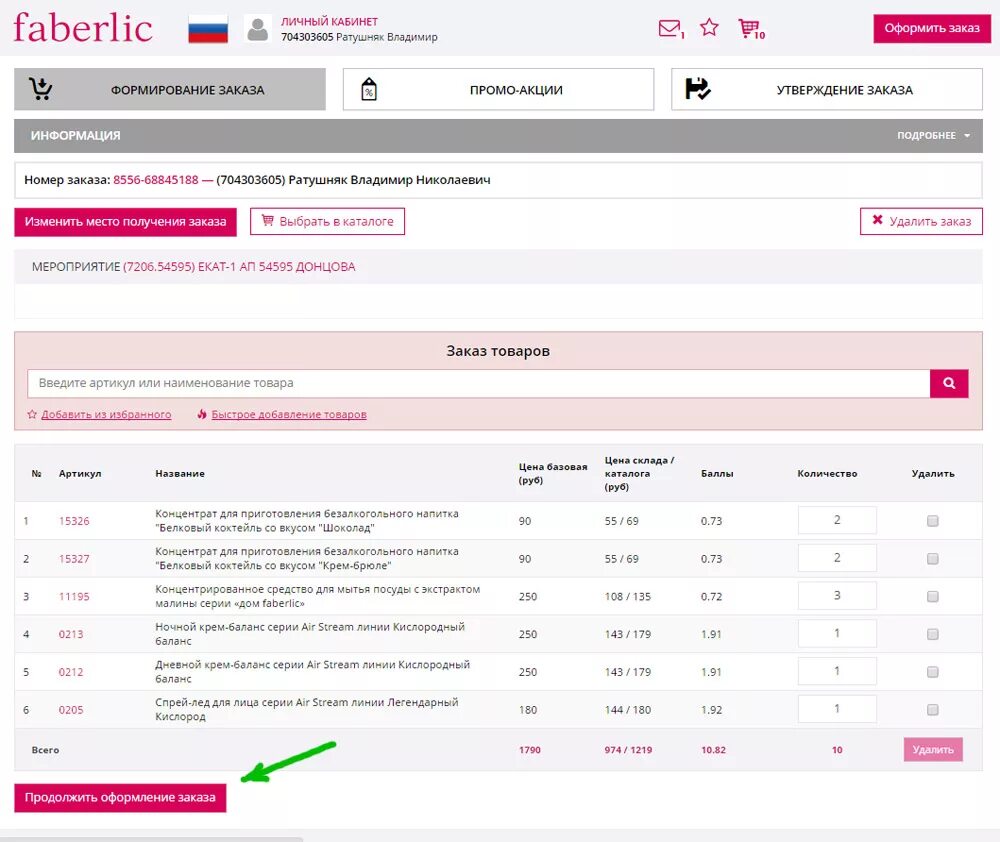
Task: Tick delete checkbox for item 15326
Action: [932, 521]
